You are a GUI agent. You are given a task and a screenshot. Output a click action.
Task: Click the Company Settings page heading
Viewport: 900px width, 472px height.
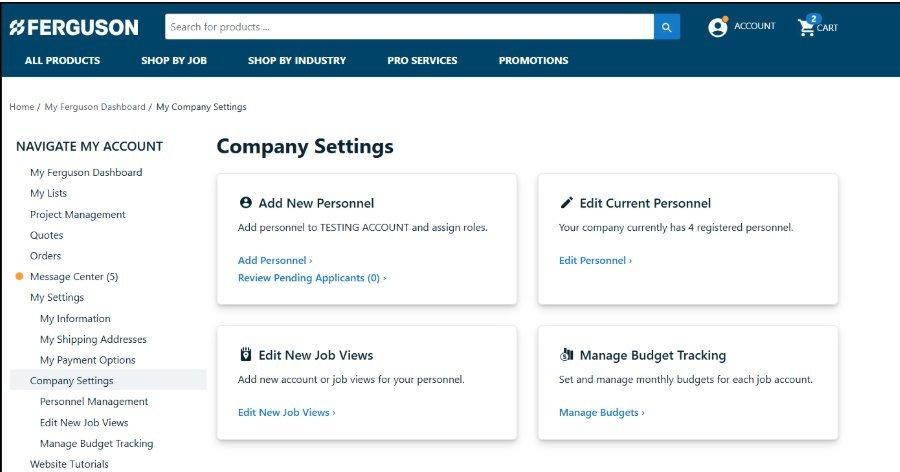(305, 147)
